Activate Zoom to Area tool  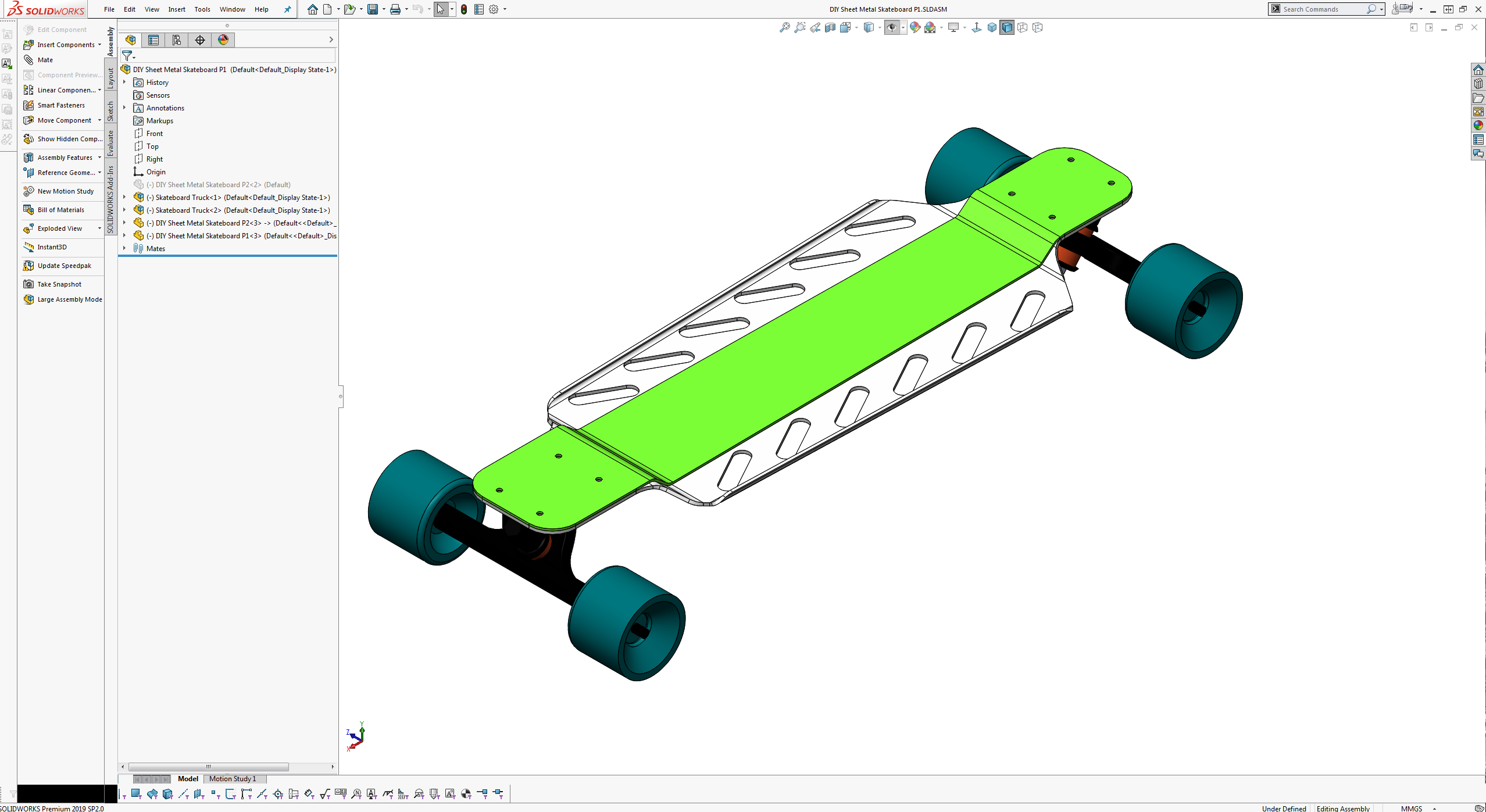click(x=800, y=27)
